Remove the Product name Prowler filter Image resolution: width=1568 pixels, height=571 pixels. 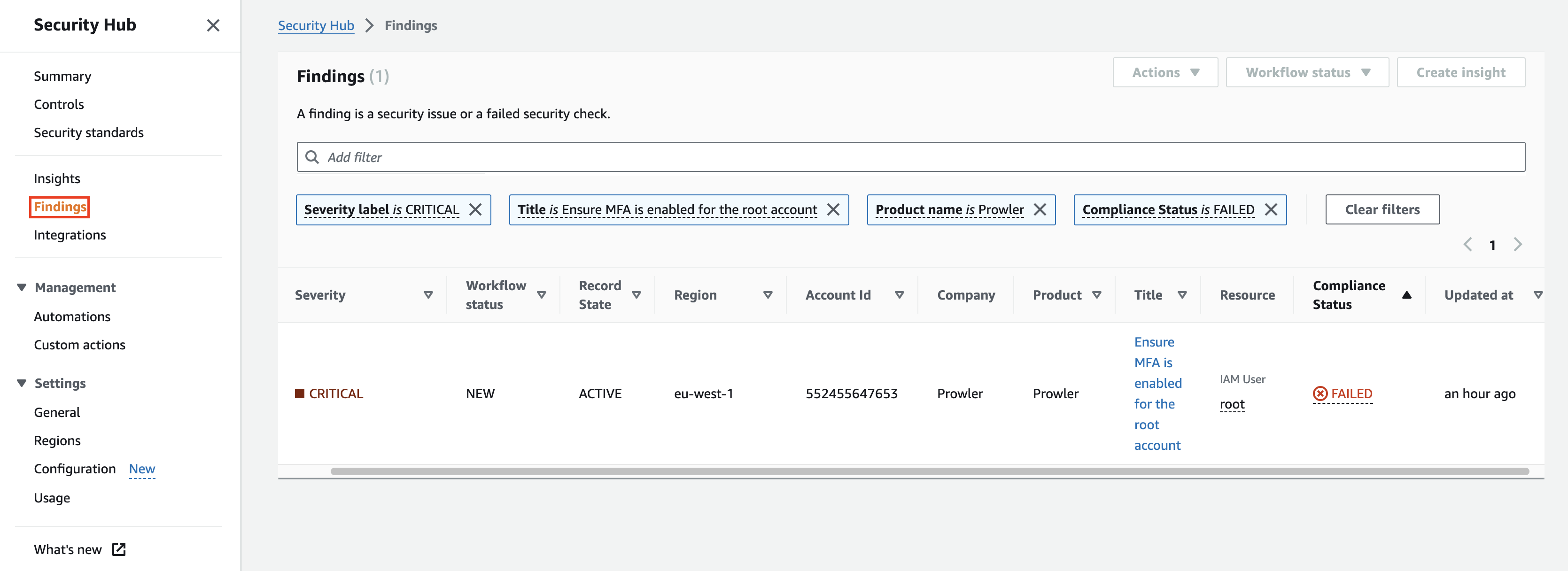click(1040, 209)
